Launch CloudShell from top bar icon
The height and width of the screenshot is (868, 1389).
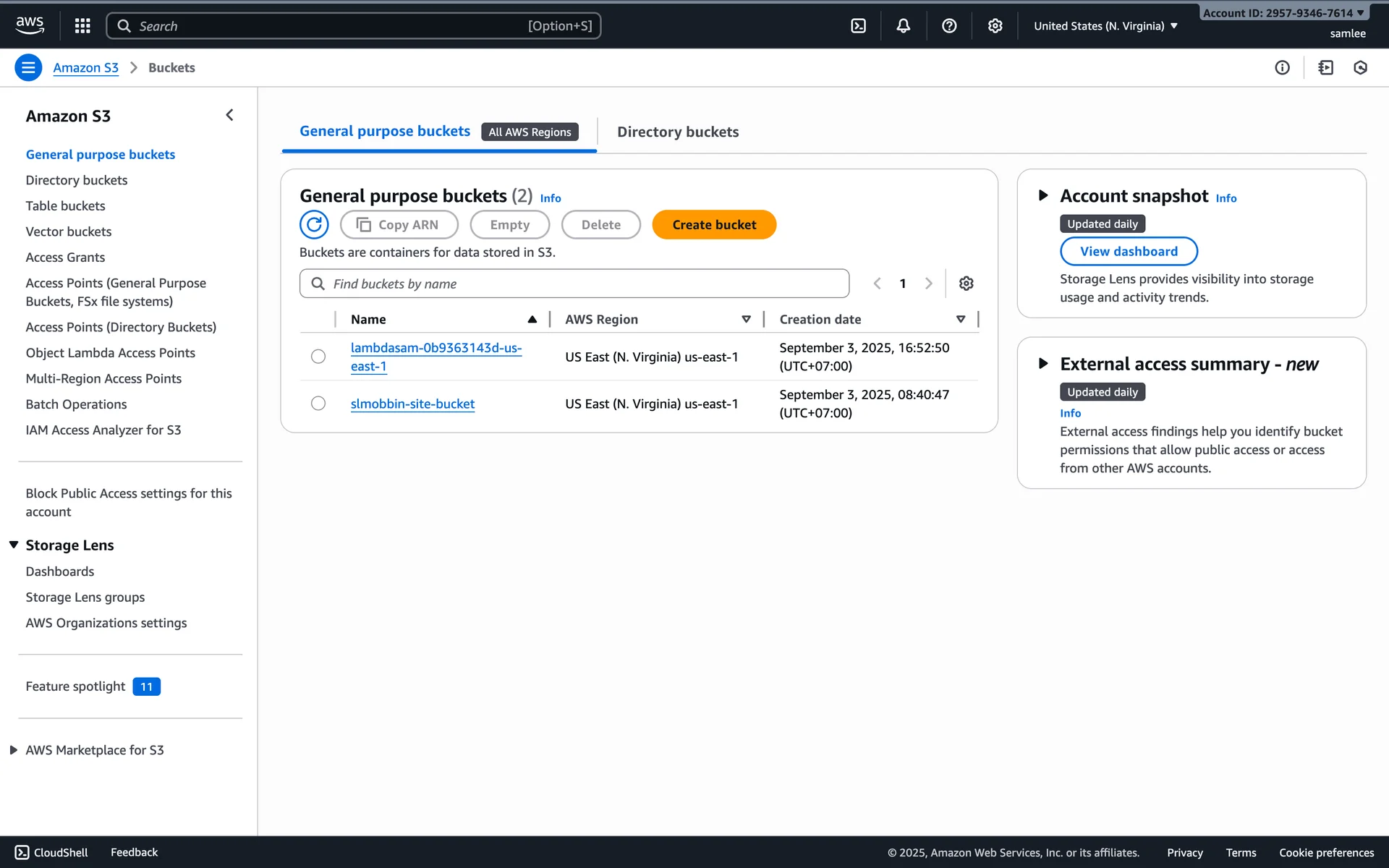[858, 26]
